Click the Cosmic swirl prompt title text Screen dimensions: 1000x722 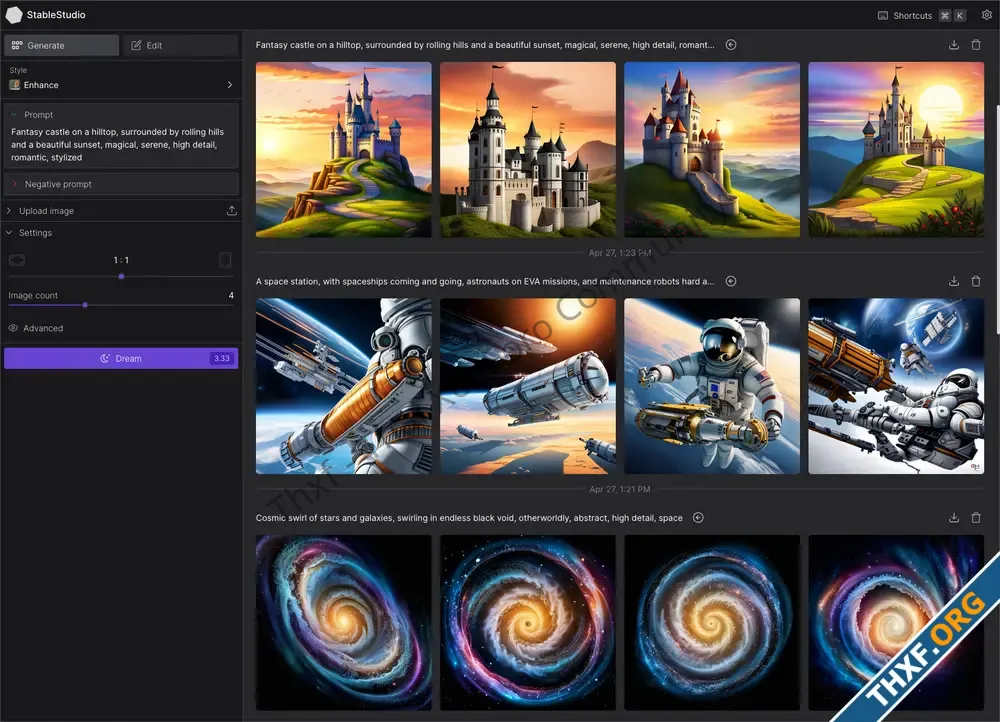(469, 518)
